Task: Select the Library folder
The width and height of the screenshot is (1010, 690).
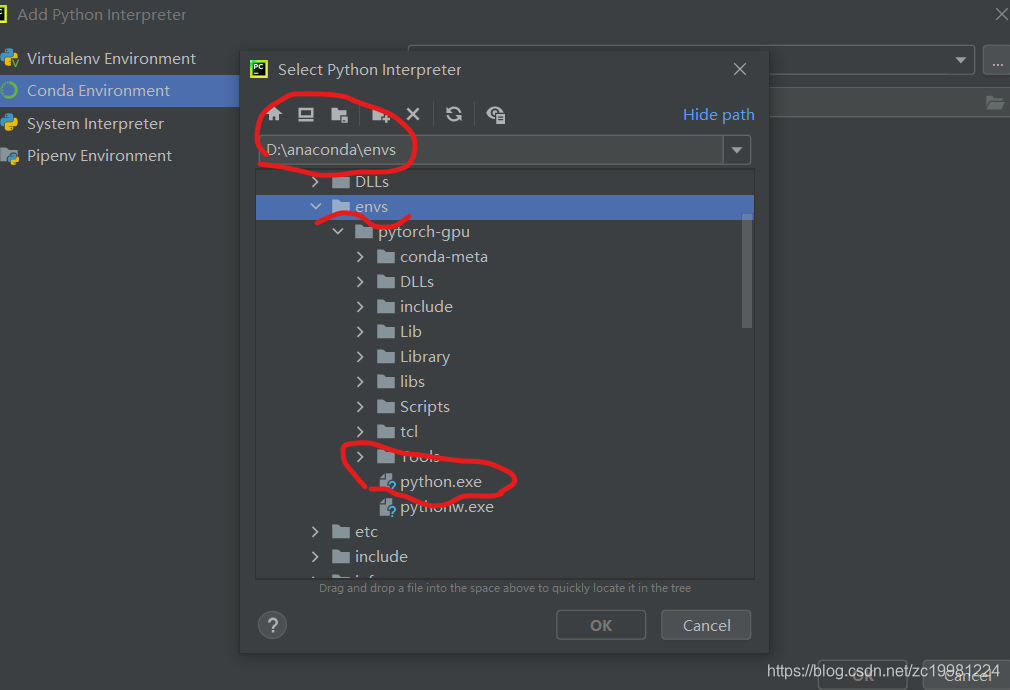Action: pos(424,357)
